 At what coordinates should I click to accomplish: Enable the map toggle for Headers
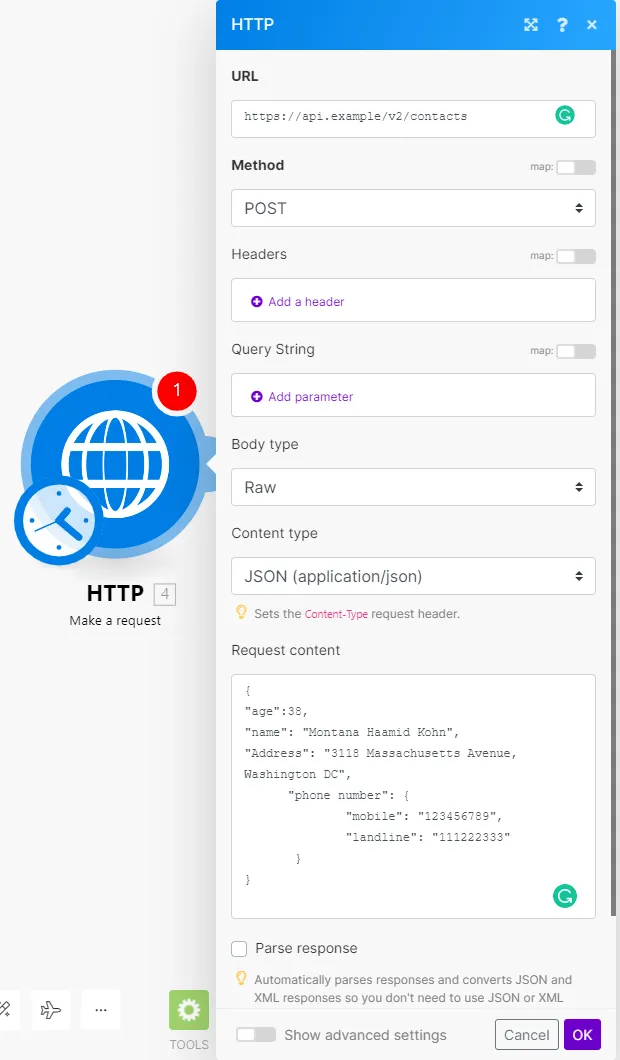(x=576, y=256)
